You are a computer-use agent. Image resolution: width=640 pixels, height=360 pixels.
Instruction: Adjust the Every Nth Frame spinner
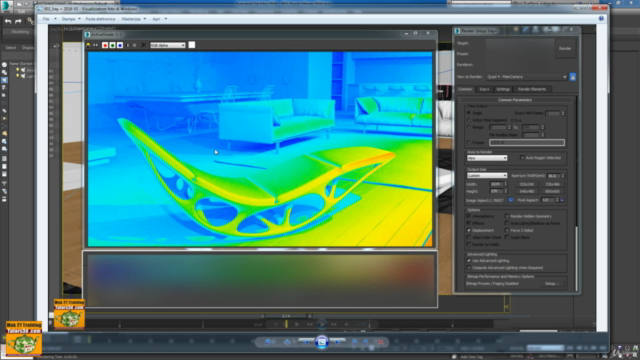coord(563,113)
